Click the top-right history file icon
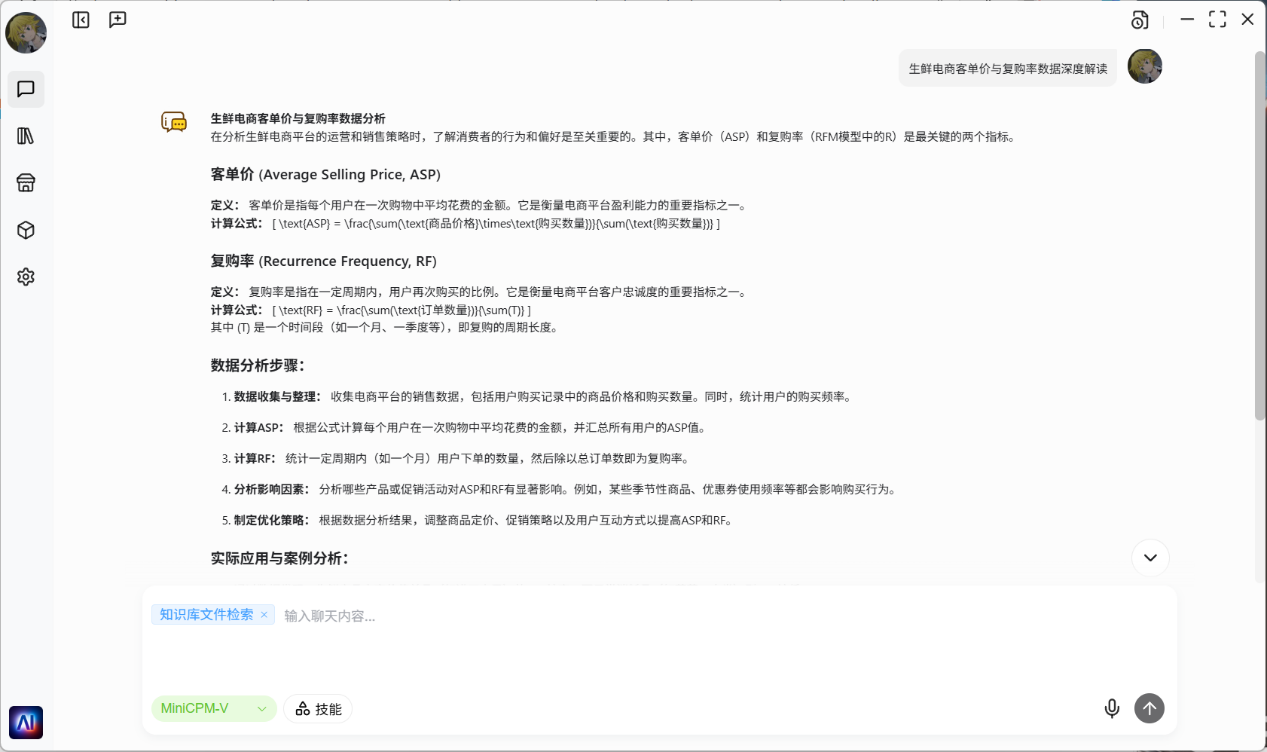The height and width of the screenshot is (752, 1267). (1140, 20)
